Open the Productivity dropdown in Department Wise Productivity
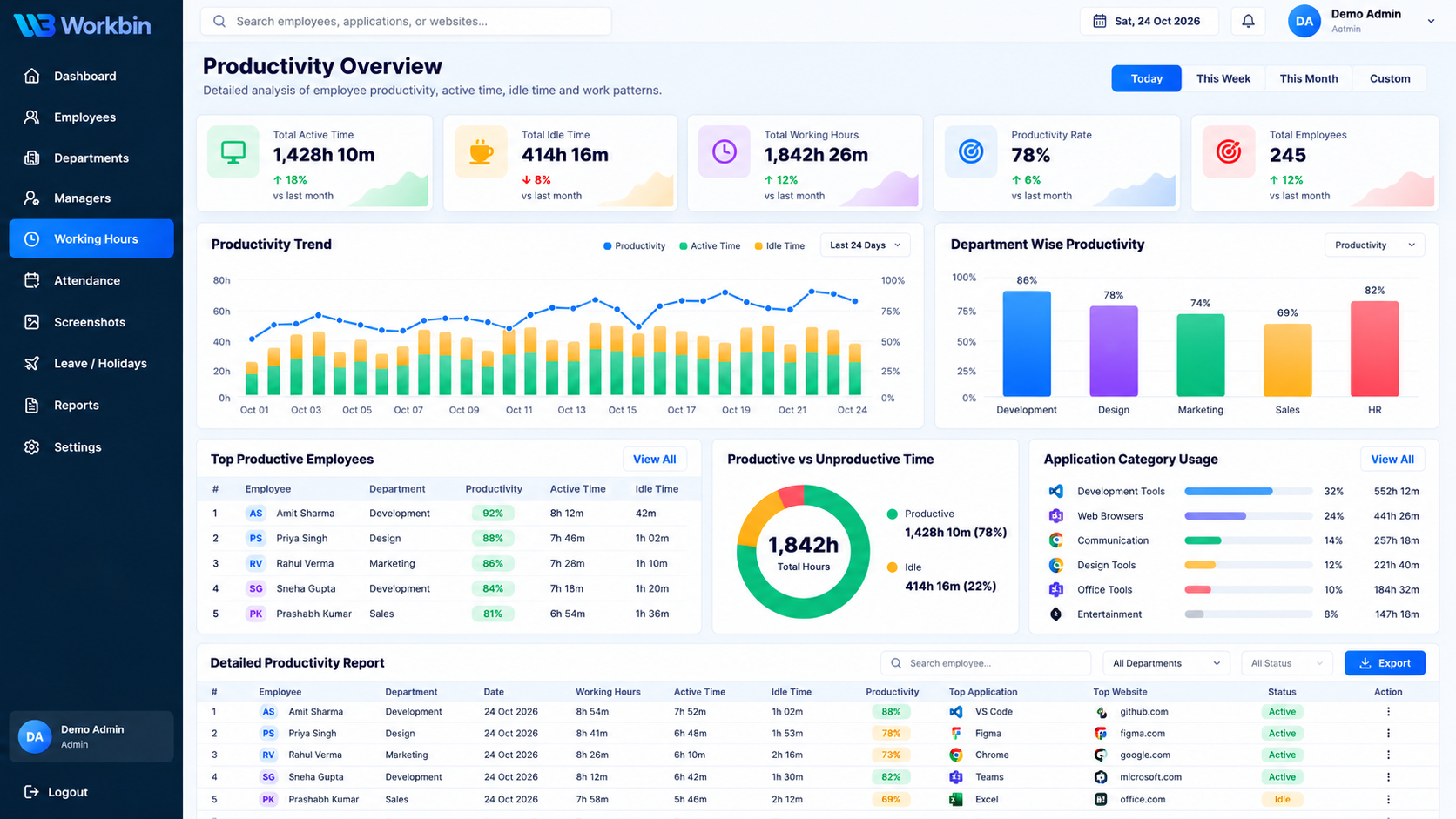The image size is (1456, 819). (x=1374, y=245)
